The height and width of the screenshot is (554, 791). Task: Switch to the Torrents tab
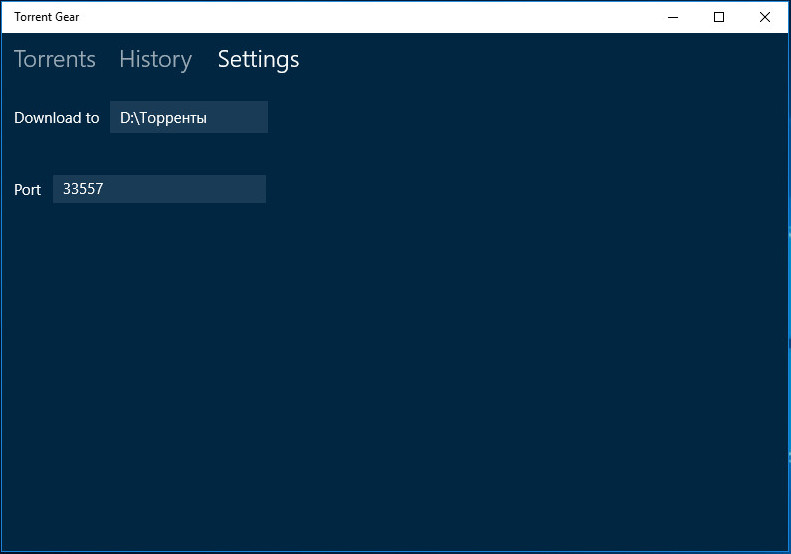click(x=54, y=59)
